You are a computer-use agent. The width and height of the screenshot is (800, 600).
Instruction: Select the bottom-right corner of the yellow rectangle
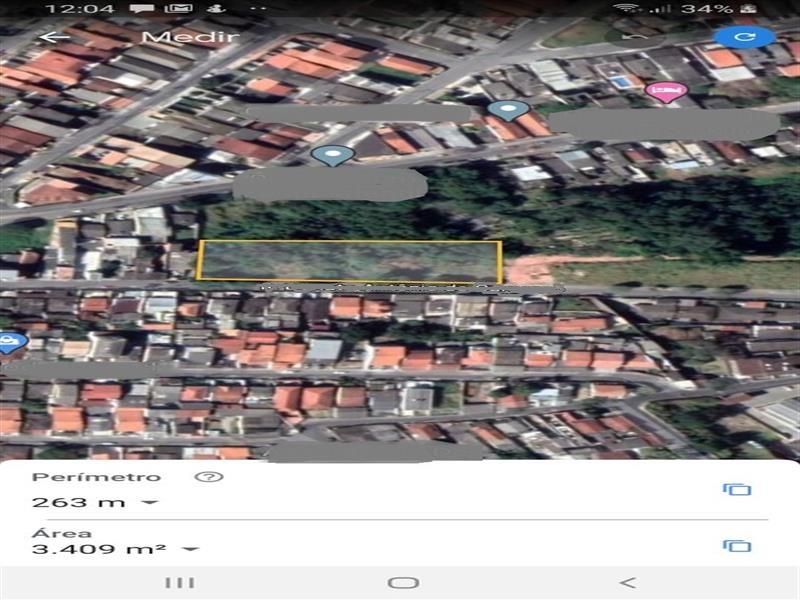(x=500, y=280)
